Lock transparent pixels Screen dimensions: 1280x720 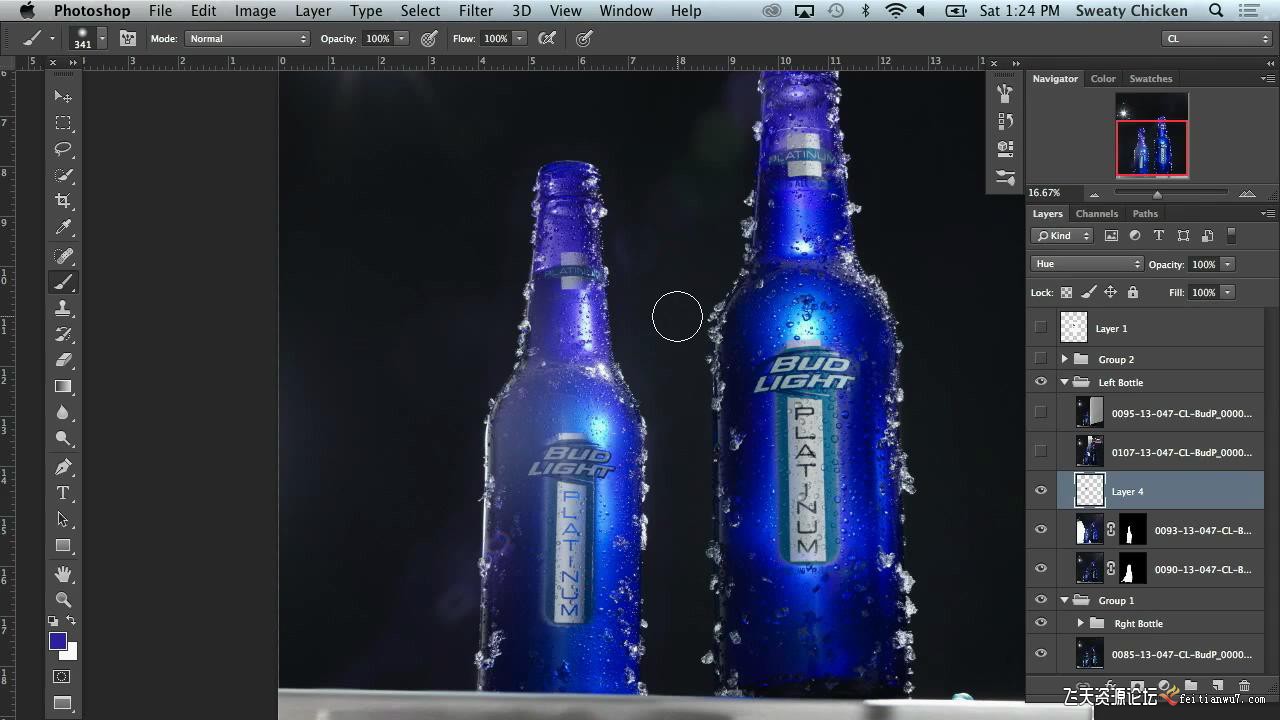coord(1066,292)
